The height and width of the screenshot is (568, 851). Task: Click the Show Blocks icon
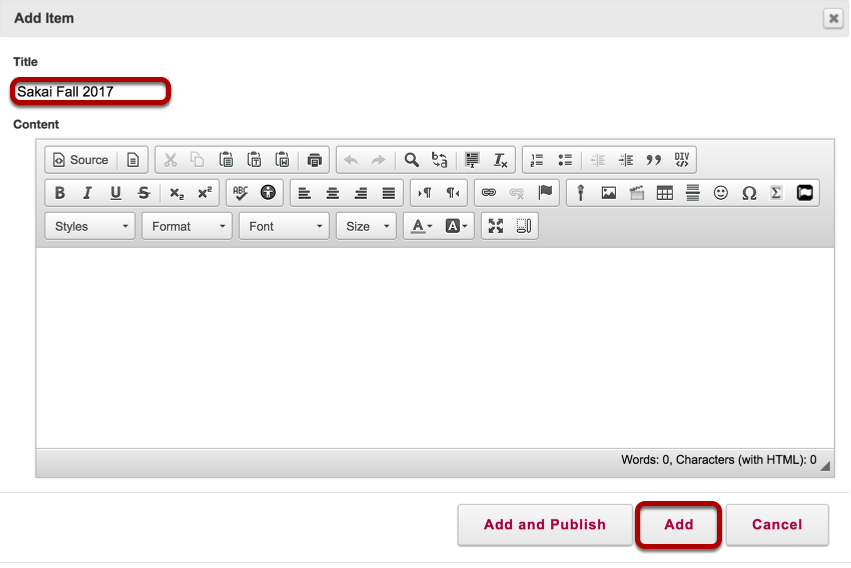pos(524,226)
